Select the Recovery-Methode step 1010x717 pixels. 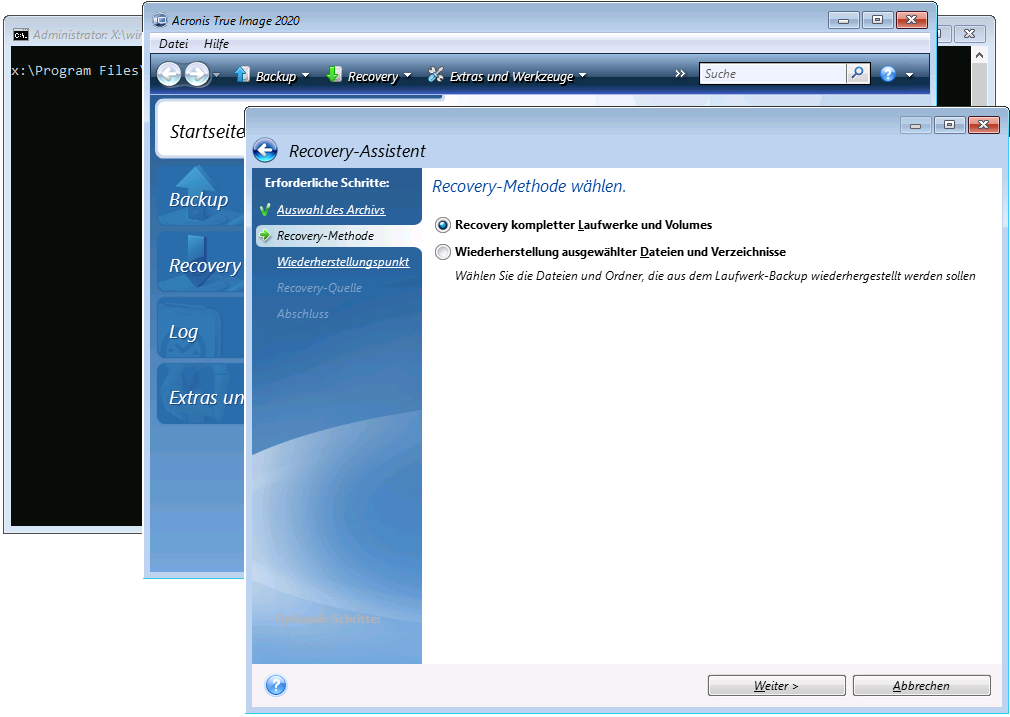(325, 236)
